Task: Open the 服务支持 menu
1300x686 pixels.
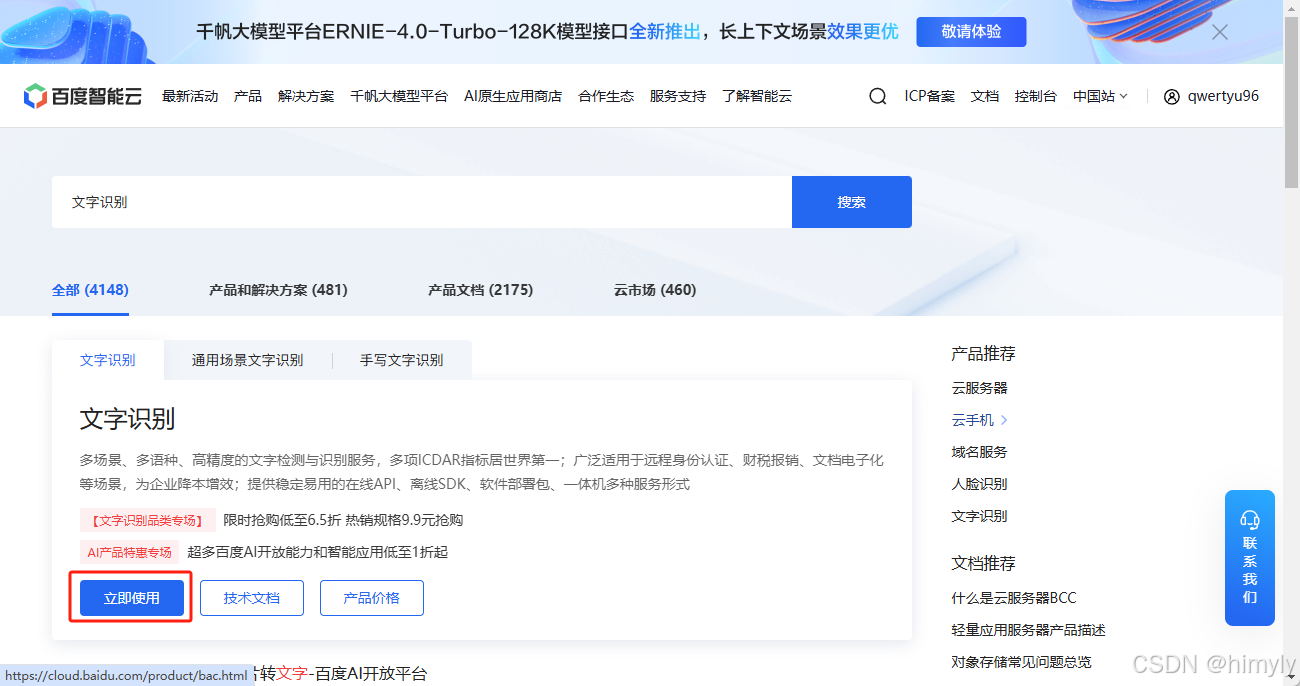Action: [x=678, y=96]
